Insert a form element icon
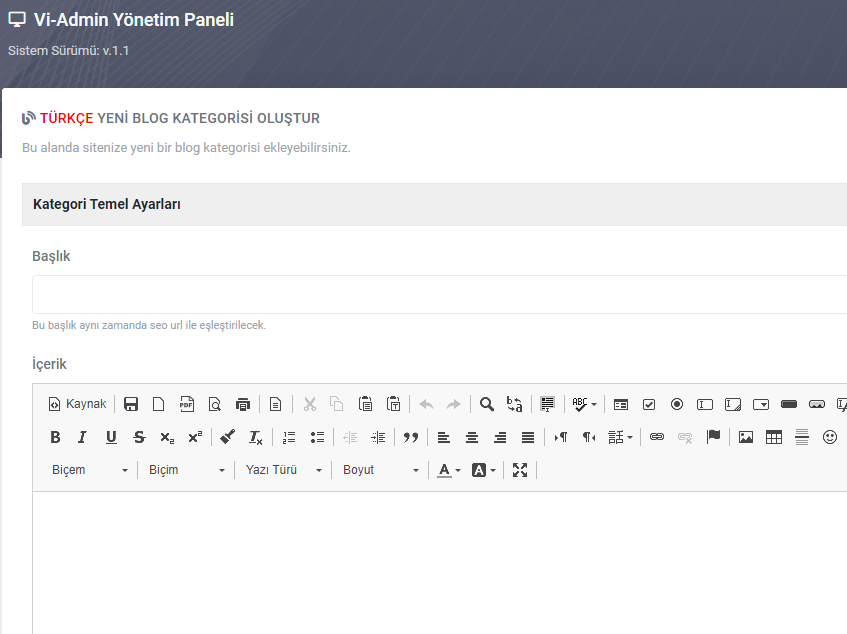The width and height of the screenshot is (847, 634). coord(621,404)
